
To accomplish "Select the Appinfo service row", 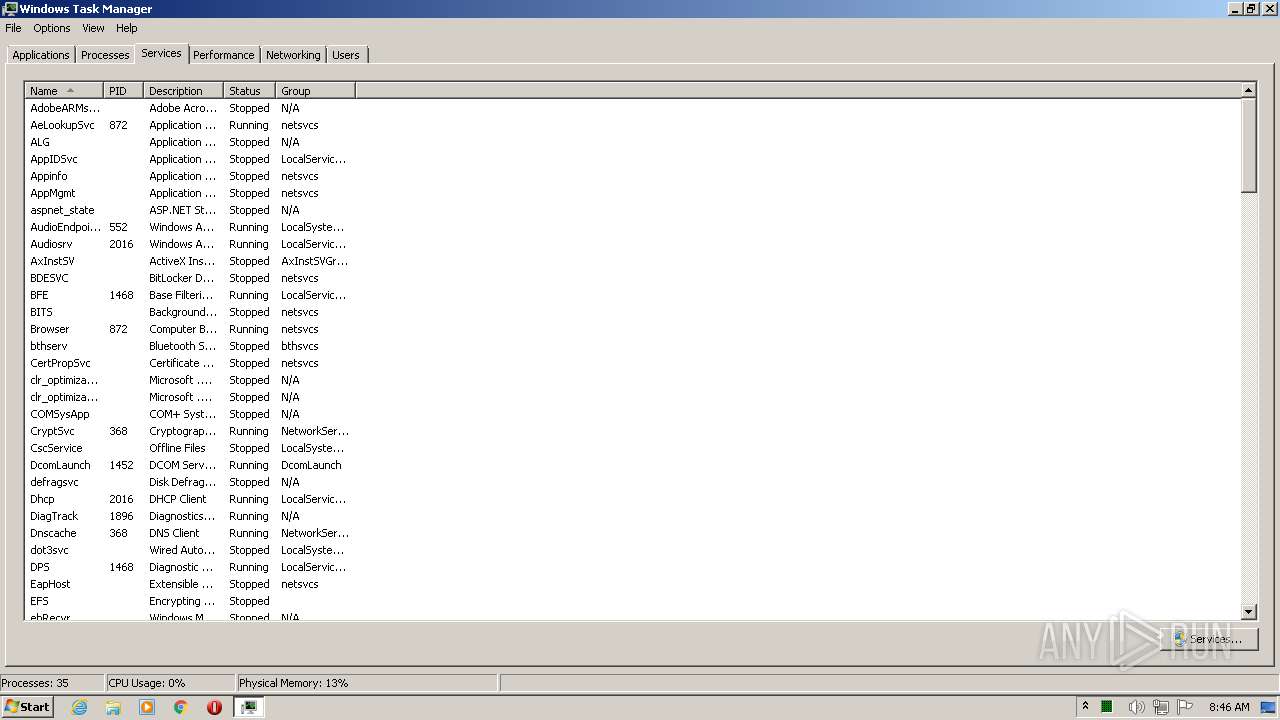I will 190,176.
